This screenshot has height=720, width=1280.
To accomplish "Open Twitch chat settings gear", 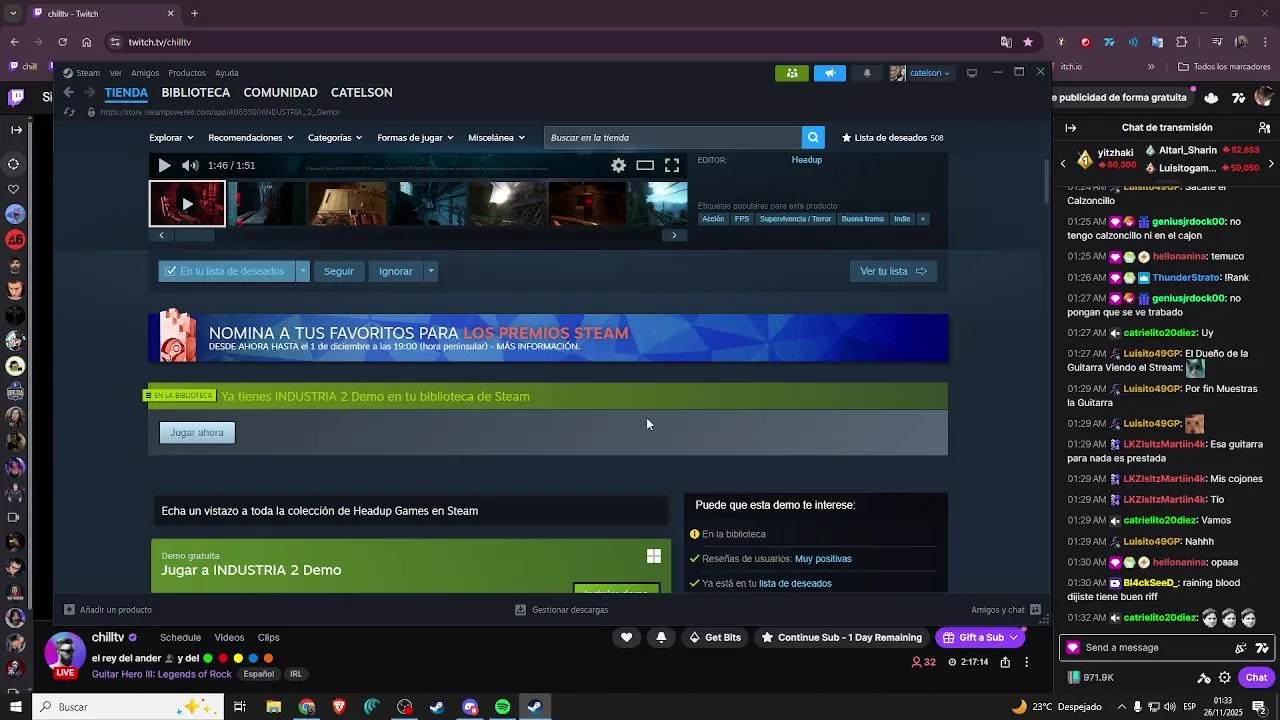I will 1224,677.
